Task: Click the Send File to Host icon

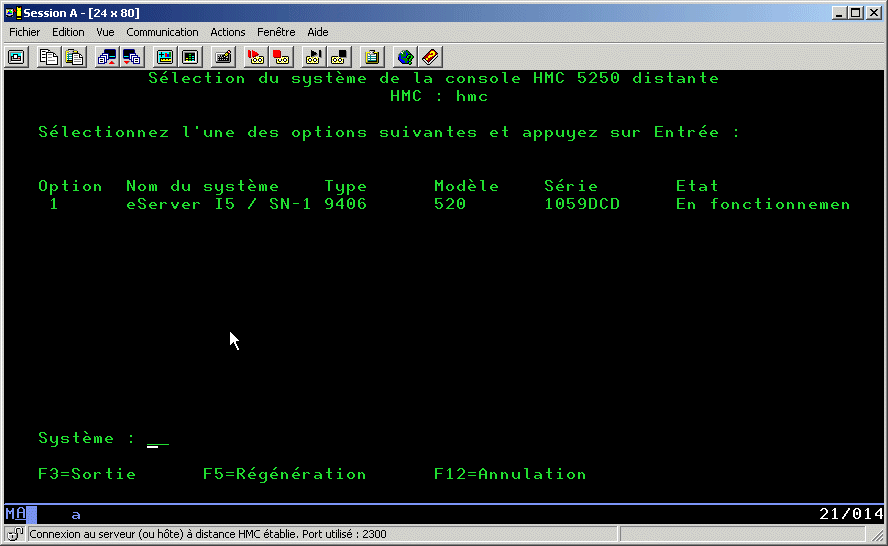Action: click(x=106, y=57)
